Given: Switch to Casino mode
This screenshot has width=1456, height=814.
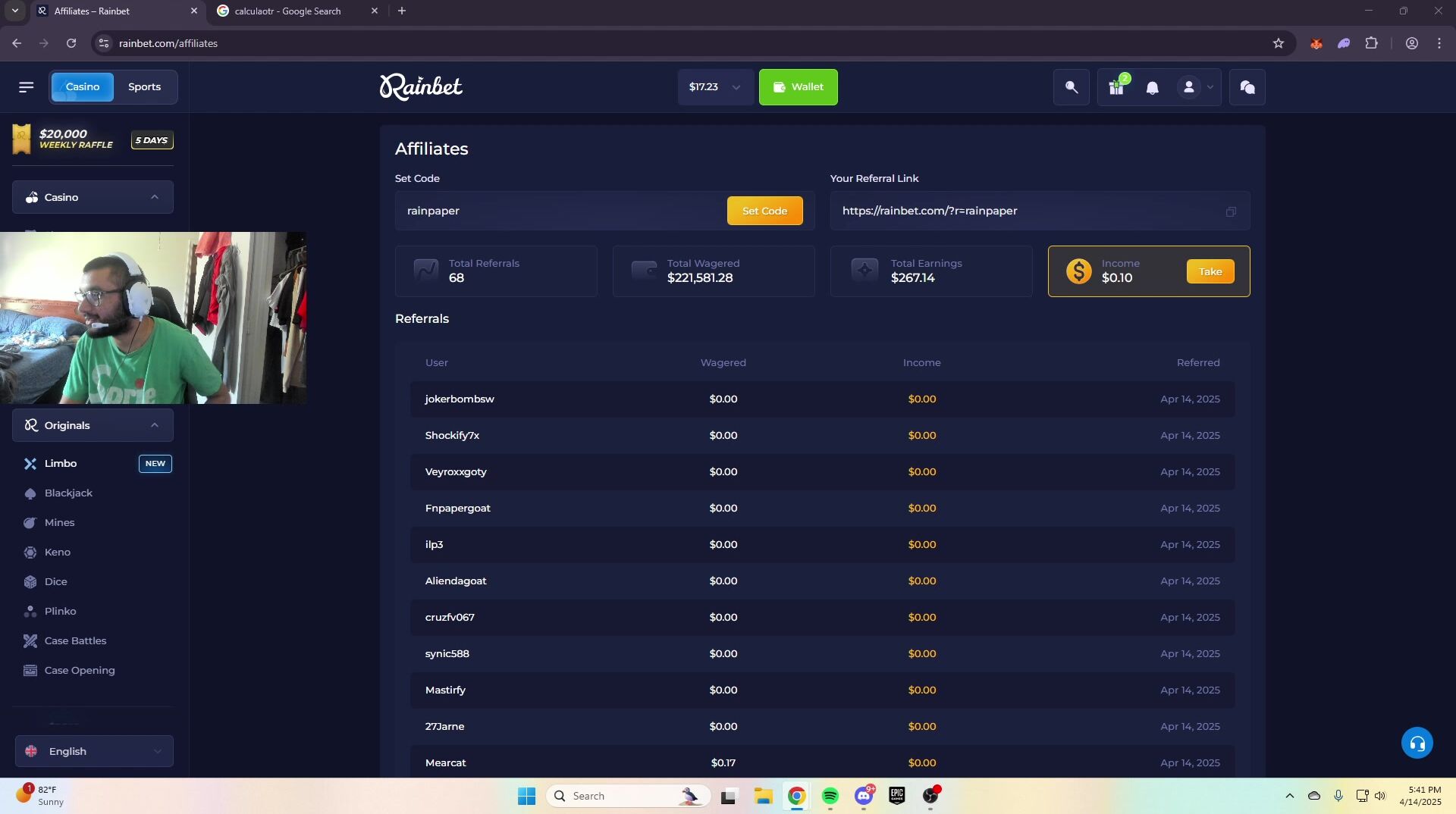Looking at the screenshot, I should coord(83,87).
